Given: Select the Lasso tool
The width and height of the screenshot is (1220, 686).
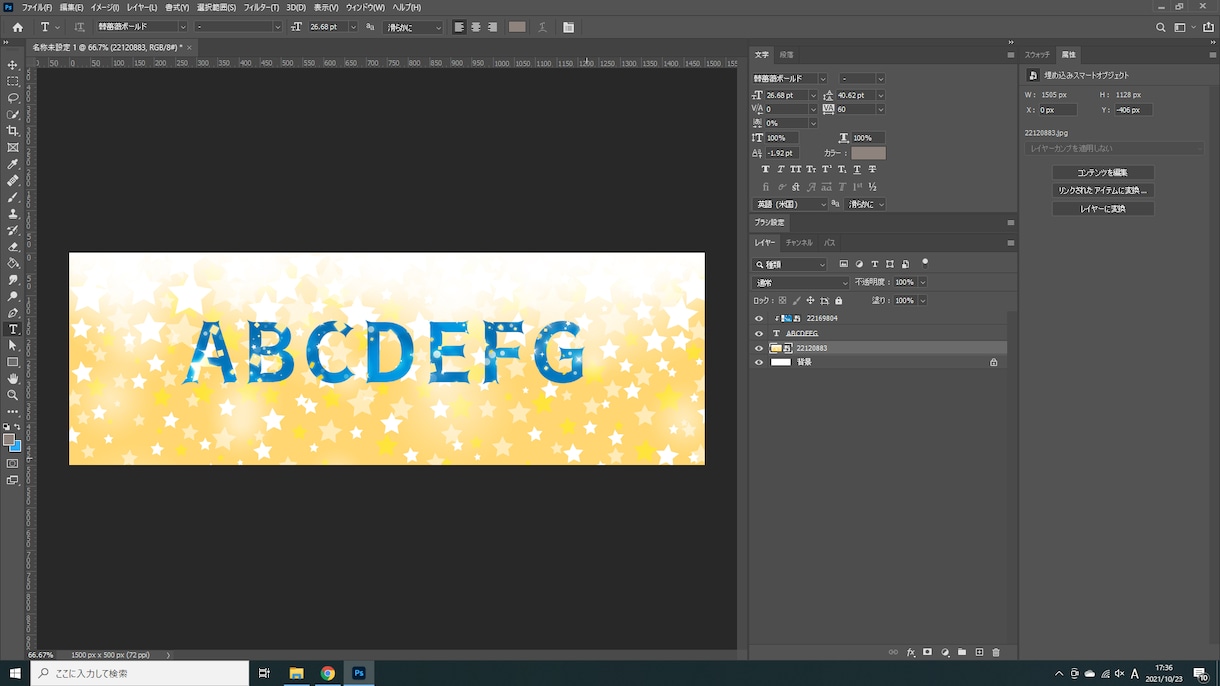Looking at the screenshot, I should click(13, 98).
